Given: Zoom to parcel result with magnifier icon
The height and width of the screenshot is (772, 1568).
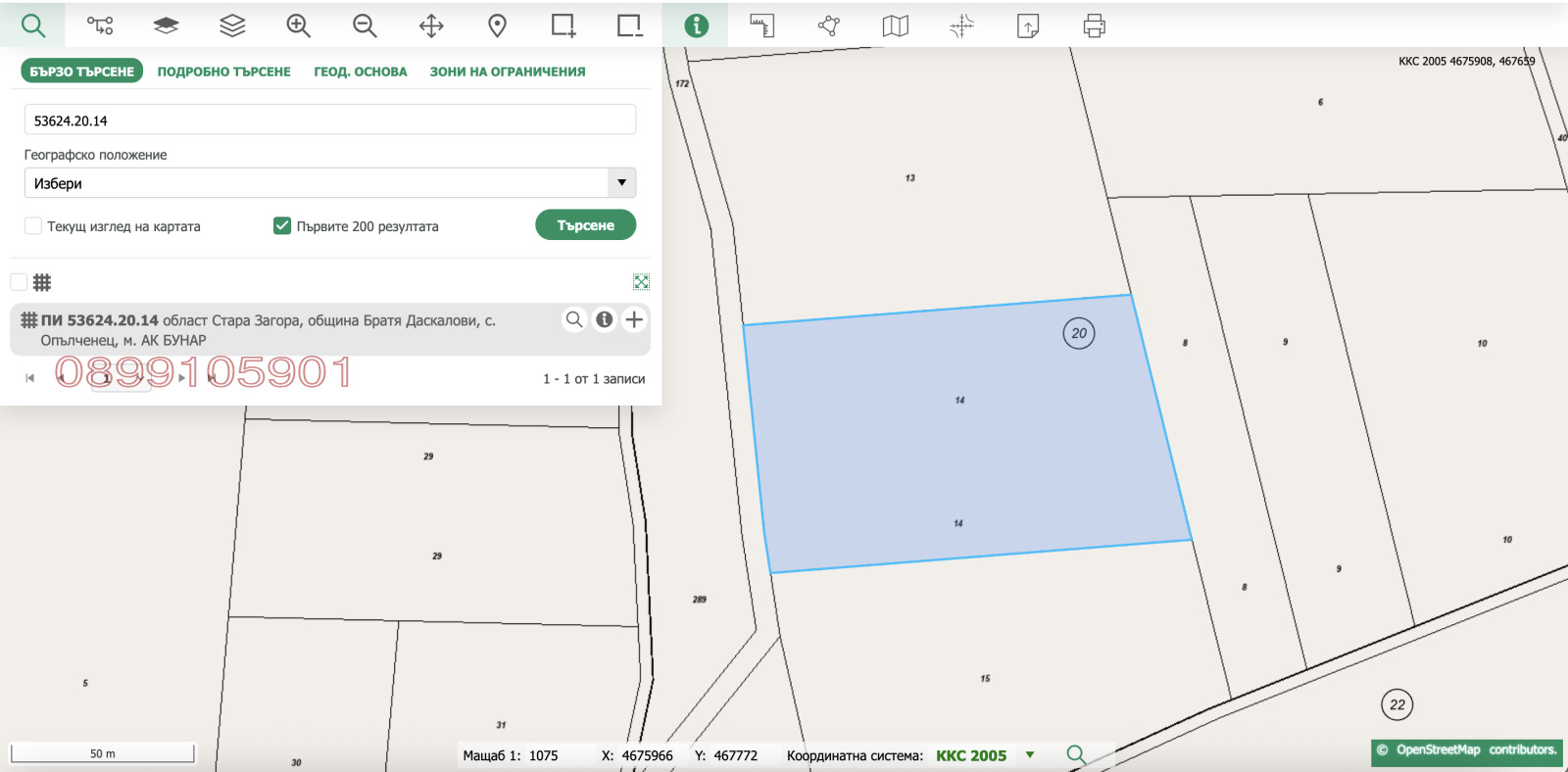Looking at the screenshot, I should 574,319.
